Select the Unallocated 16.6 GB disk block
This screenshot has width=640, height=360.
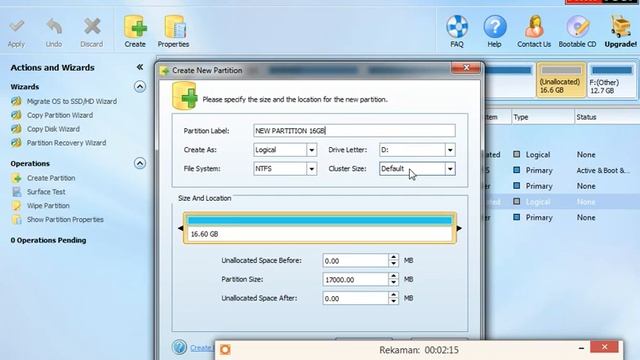point(560,80)
